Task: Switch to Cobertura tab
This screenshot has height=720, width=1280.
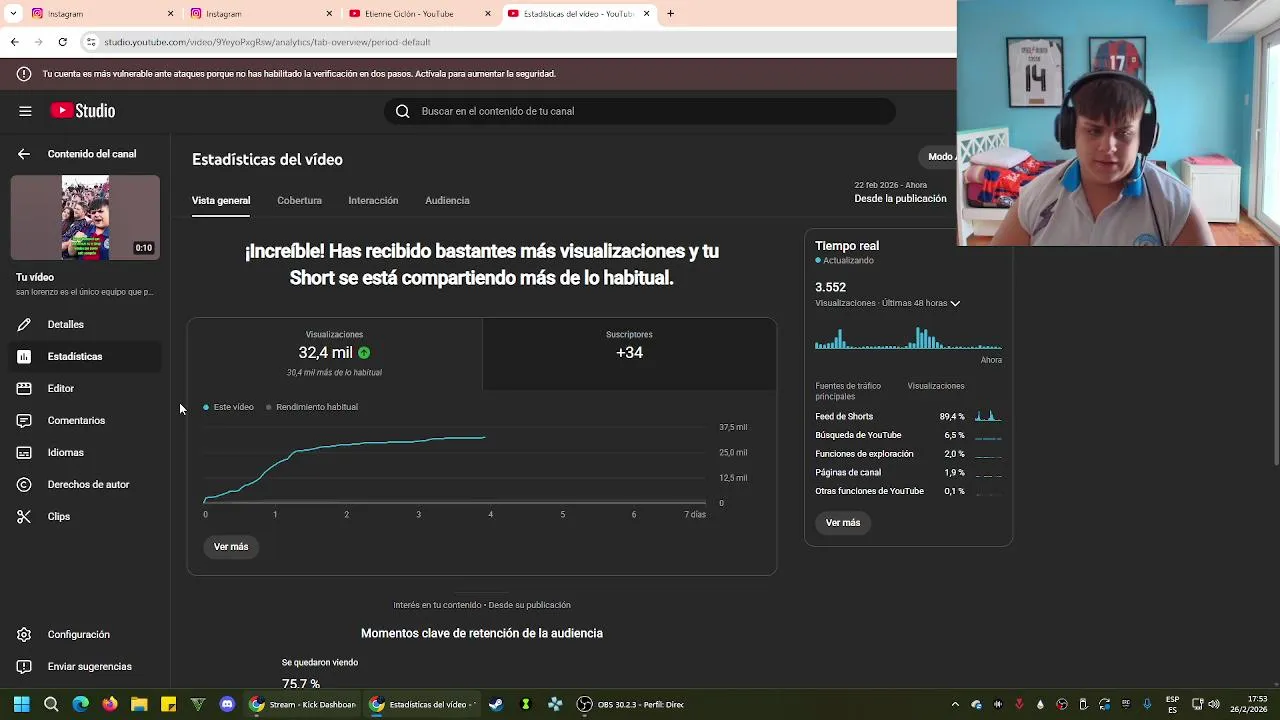Action: tap(299, 200)
